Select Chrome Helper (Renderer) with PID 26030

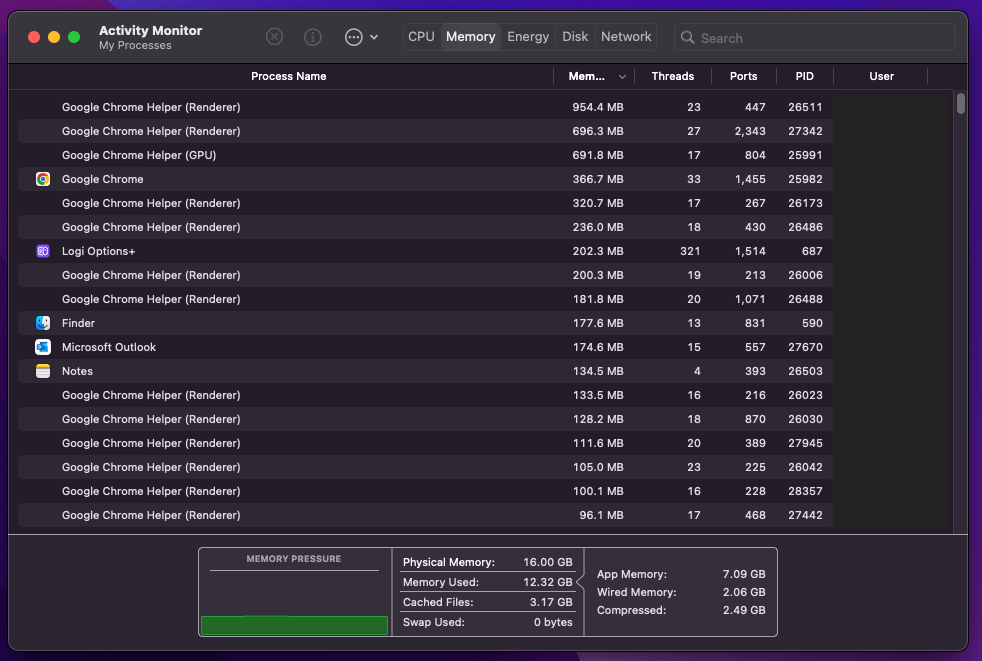[x=426, y=419]
